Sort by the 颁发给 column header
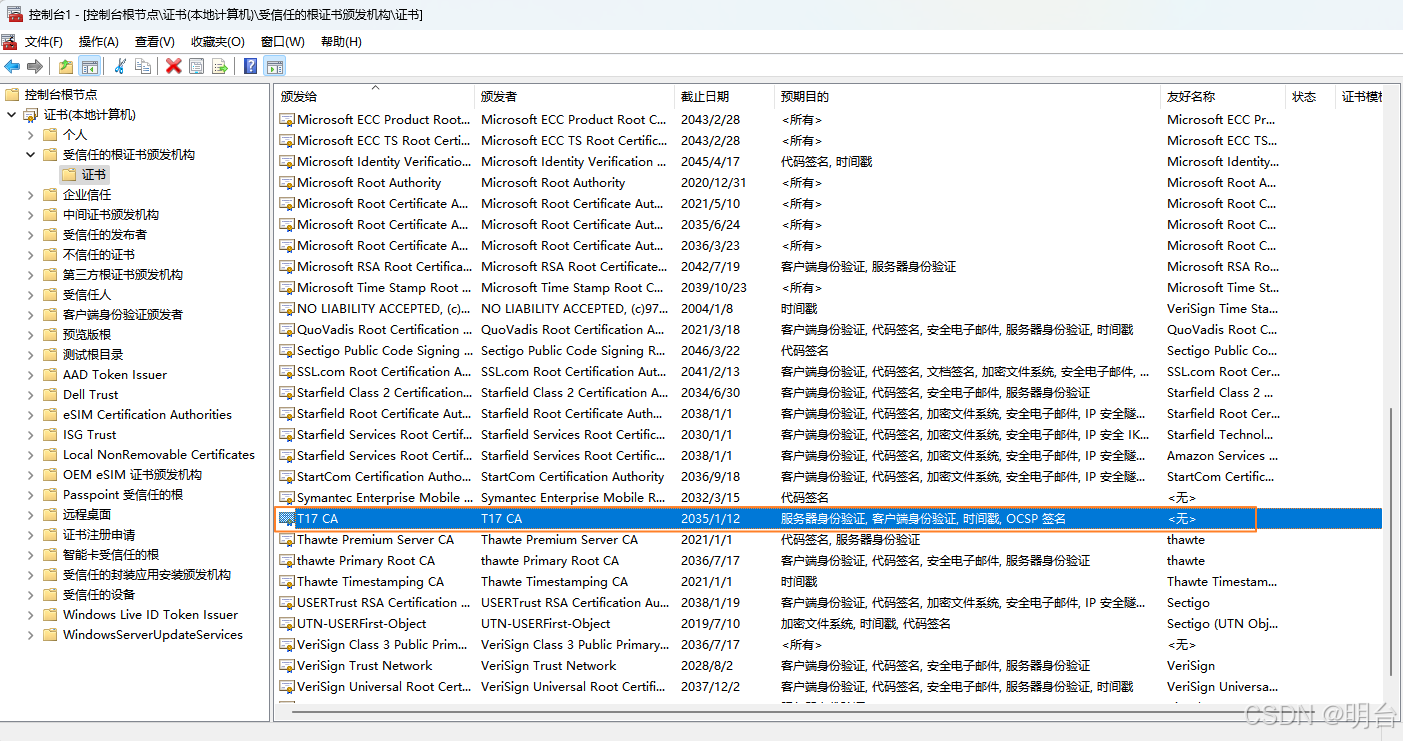This screenshot has width=1403, height=741. tap(376, 97)
